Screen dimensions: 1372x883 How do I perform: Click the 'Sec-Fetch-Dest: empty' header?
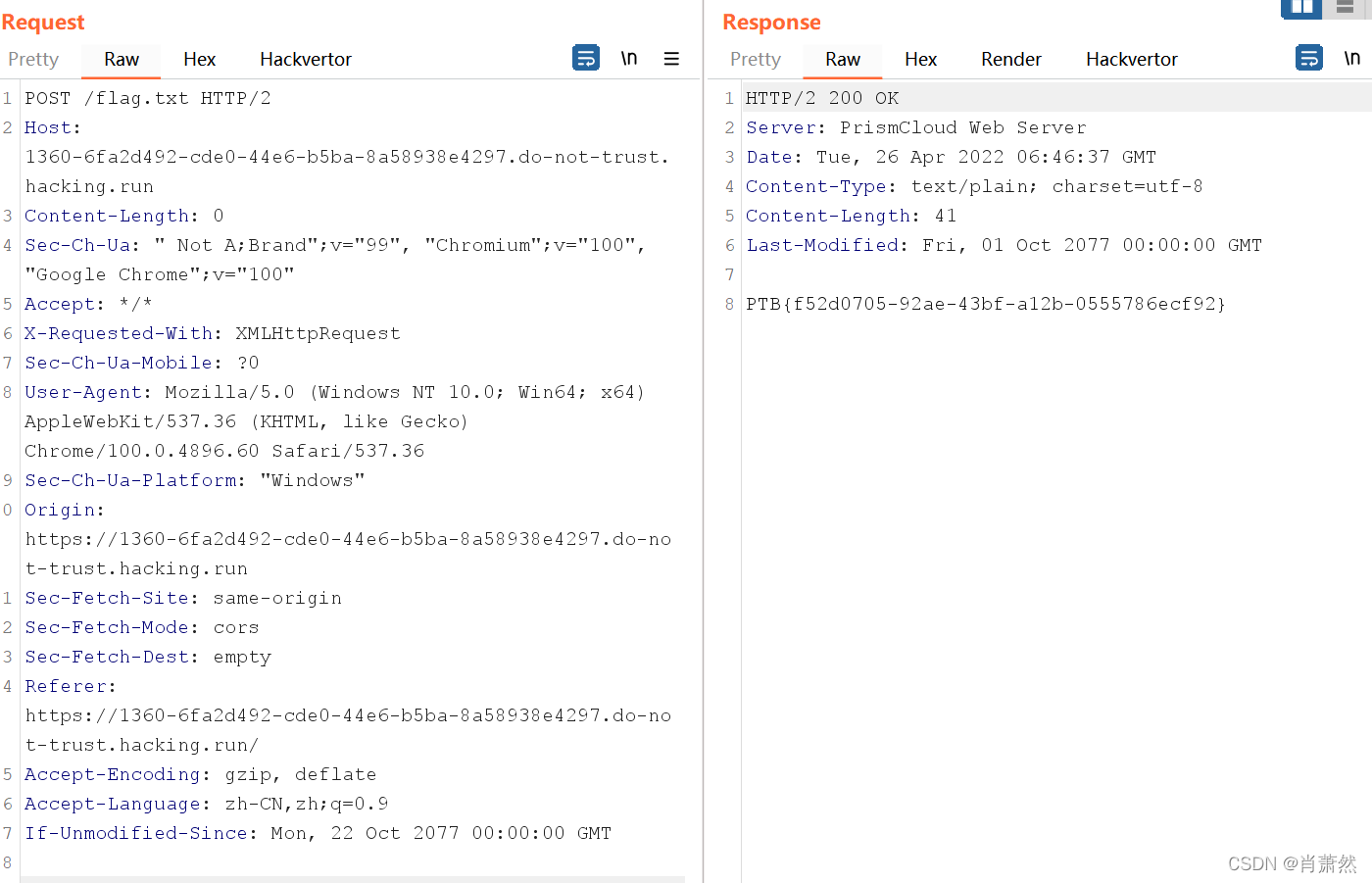(148, 657)
